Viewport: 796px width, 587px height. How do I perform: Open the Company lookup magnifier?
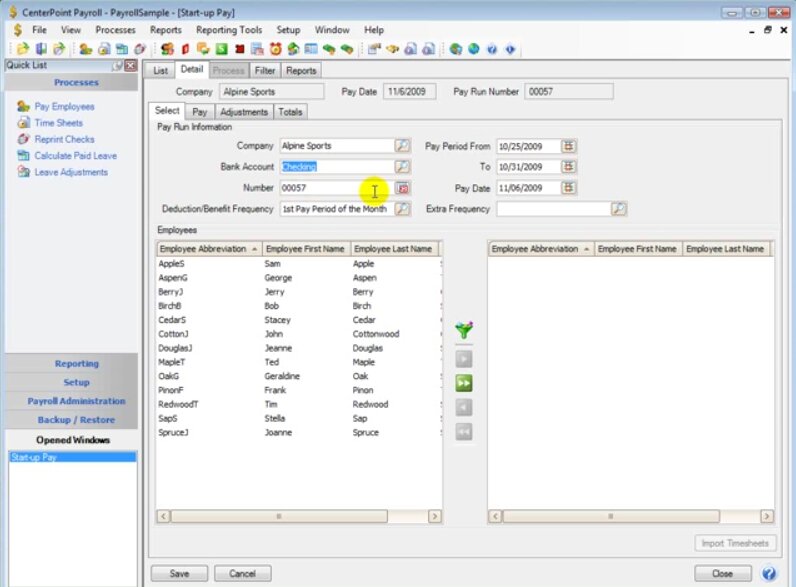(x=402, y=146)
